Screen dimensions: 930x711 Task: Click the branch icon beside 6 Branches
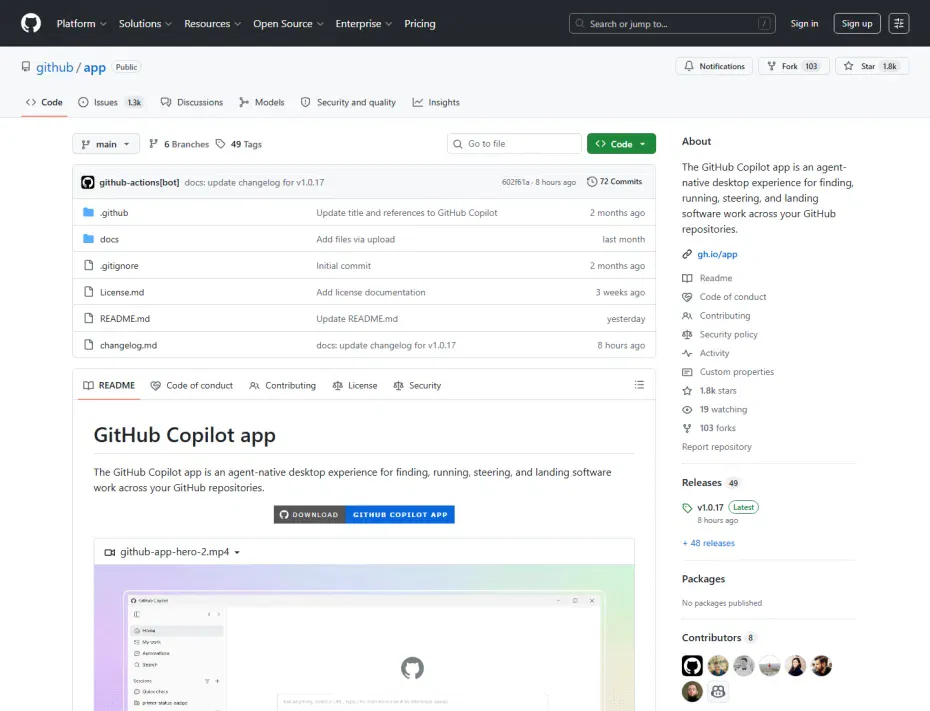154,144
